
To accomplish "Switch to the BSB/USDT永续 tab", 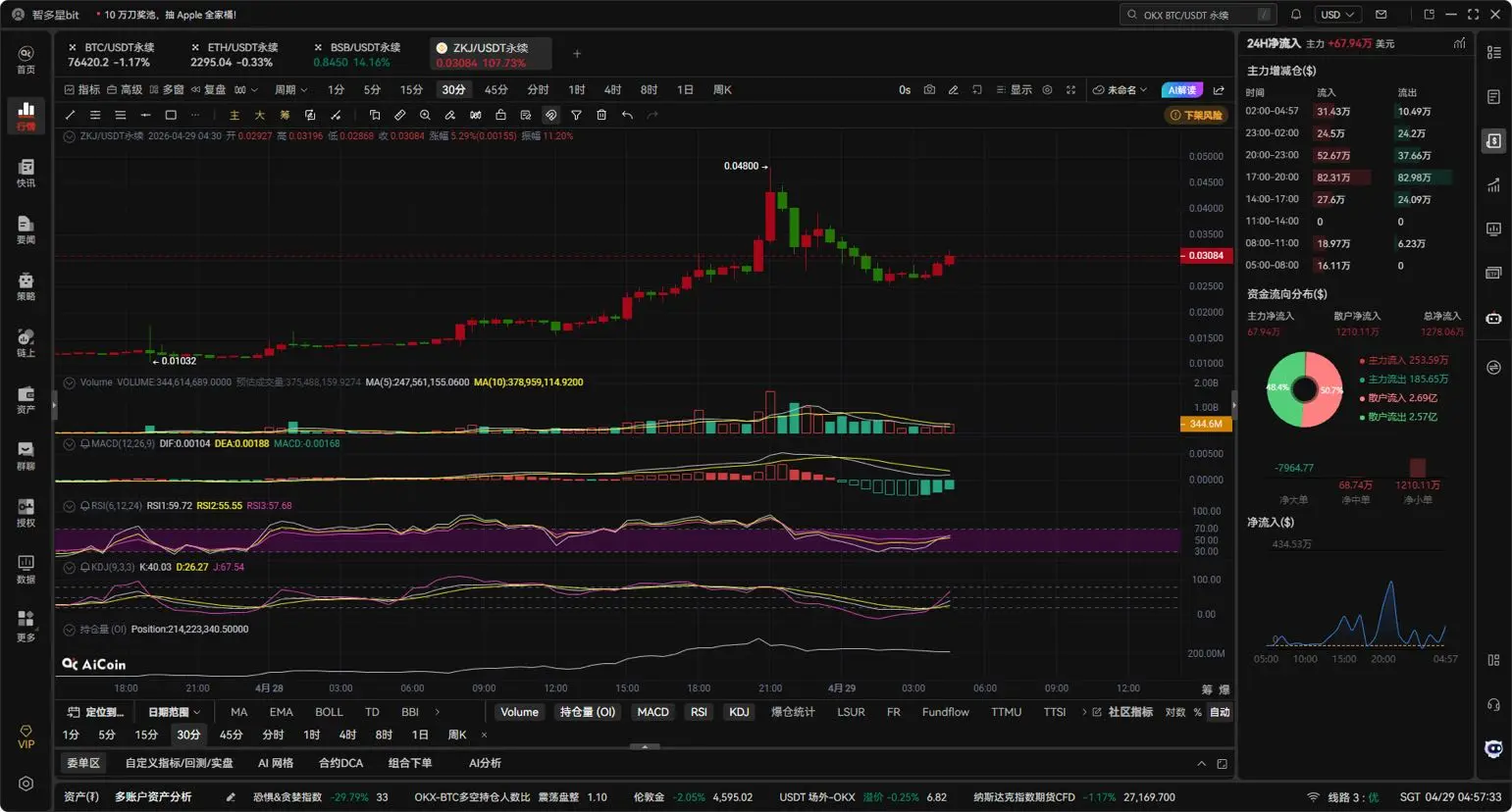I will [356, 54].
